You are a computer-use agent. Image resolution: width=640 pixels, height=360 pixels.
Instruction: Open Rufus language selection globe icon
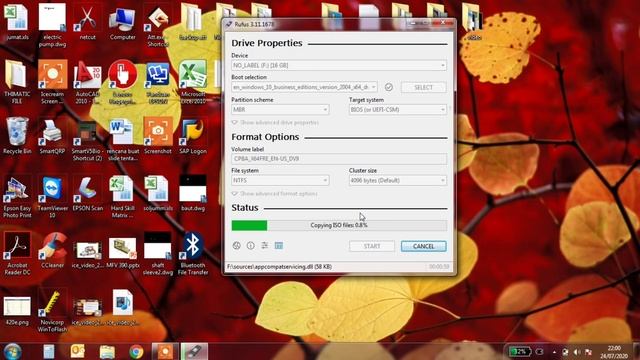[236, 246]
